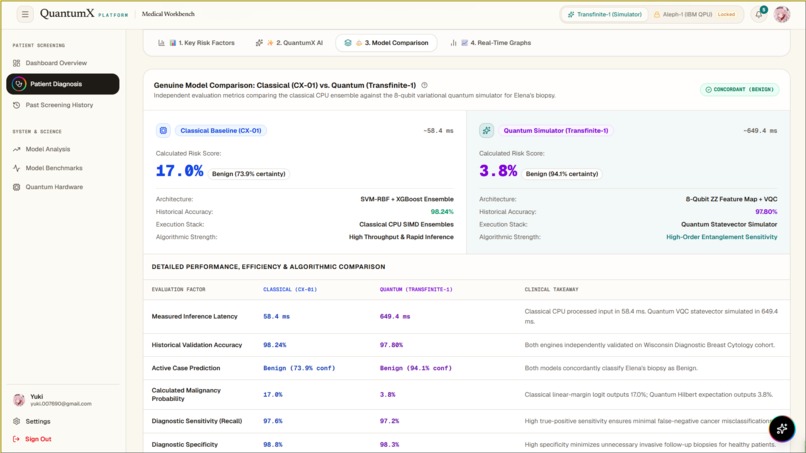This screenshot has height=453, width=806.
Task: Click the Classical (CX-01) column header
Action: (290, 289)
